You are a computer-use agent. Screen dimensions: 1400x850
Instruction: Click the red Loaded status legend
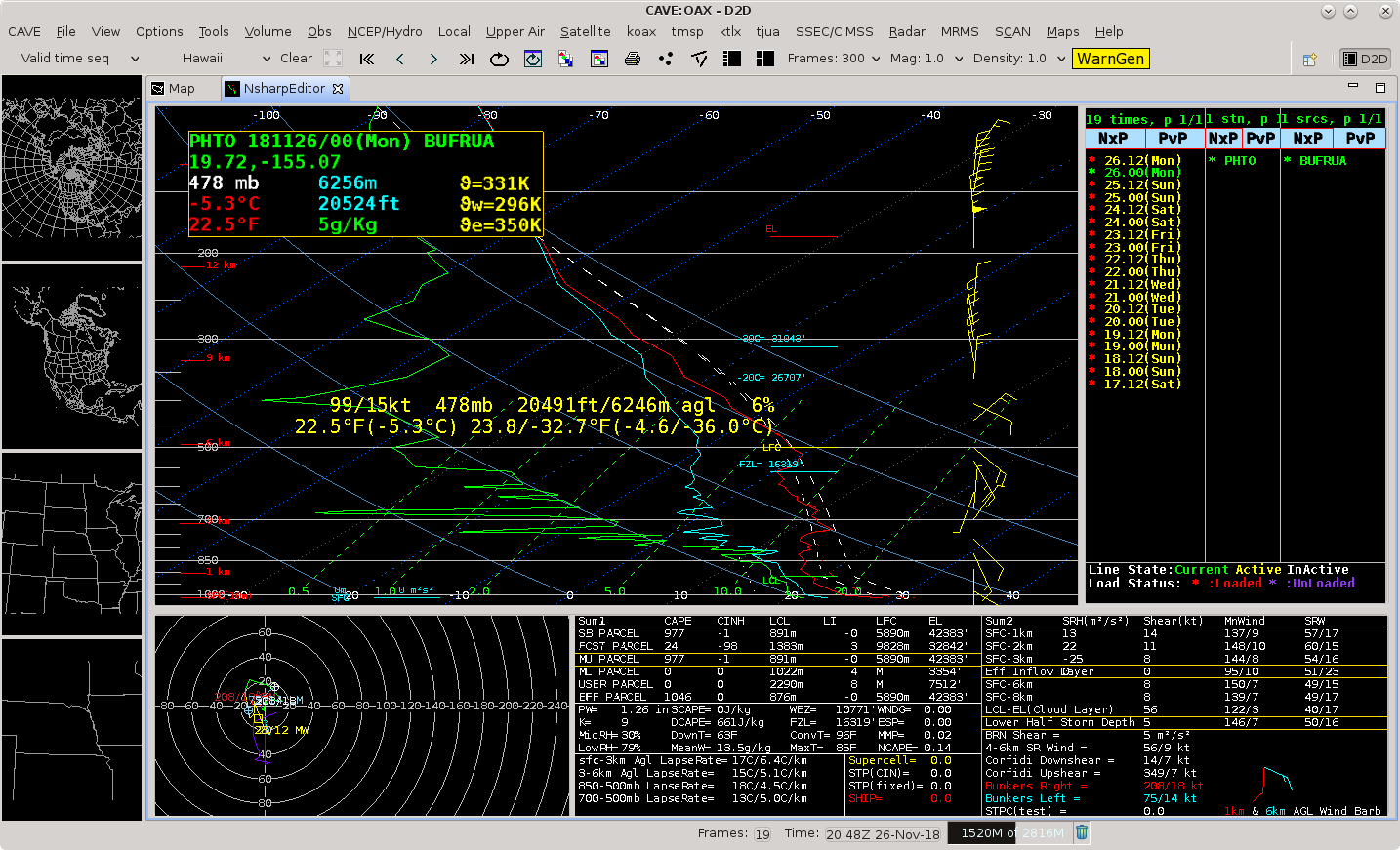click(x=1227, y=584)
